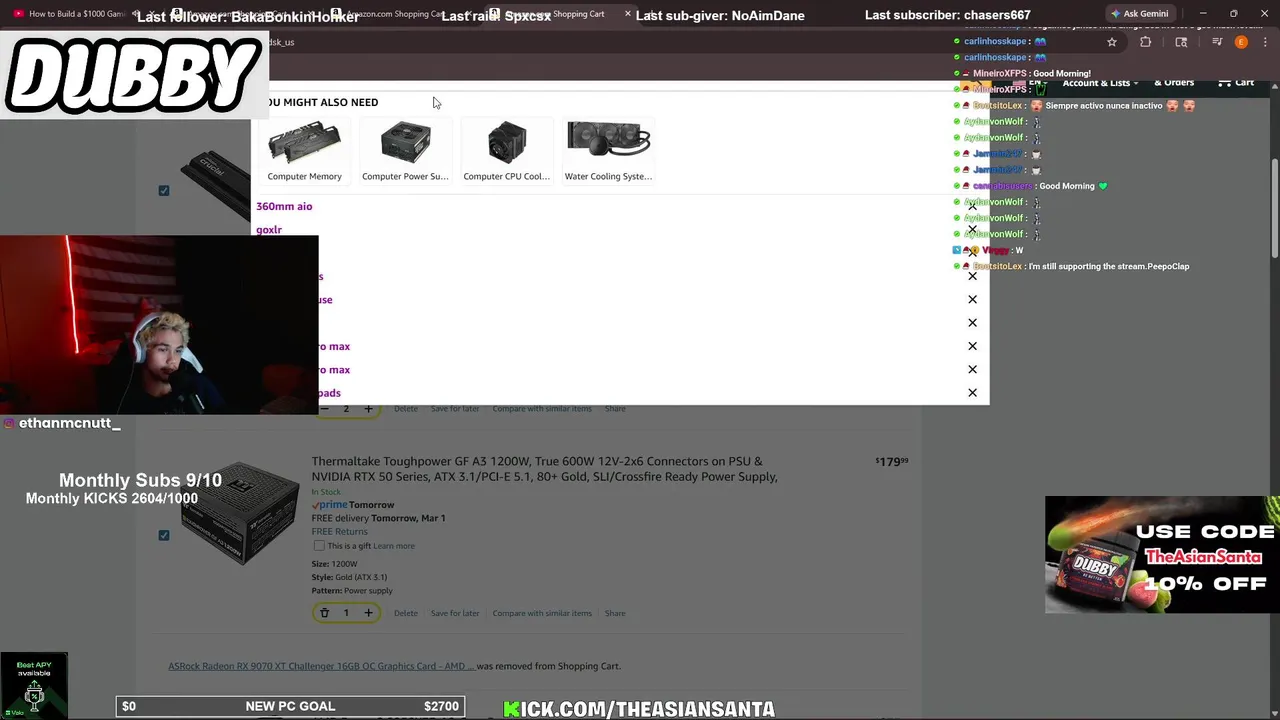Uncheck the Thermaltake power supply selection checkbox
Viewport: 1280px width, 720px height.
[x=164, y=535]
